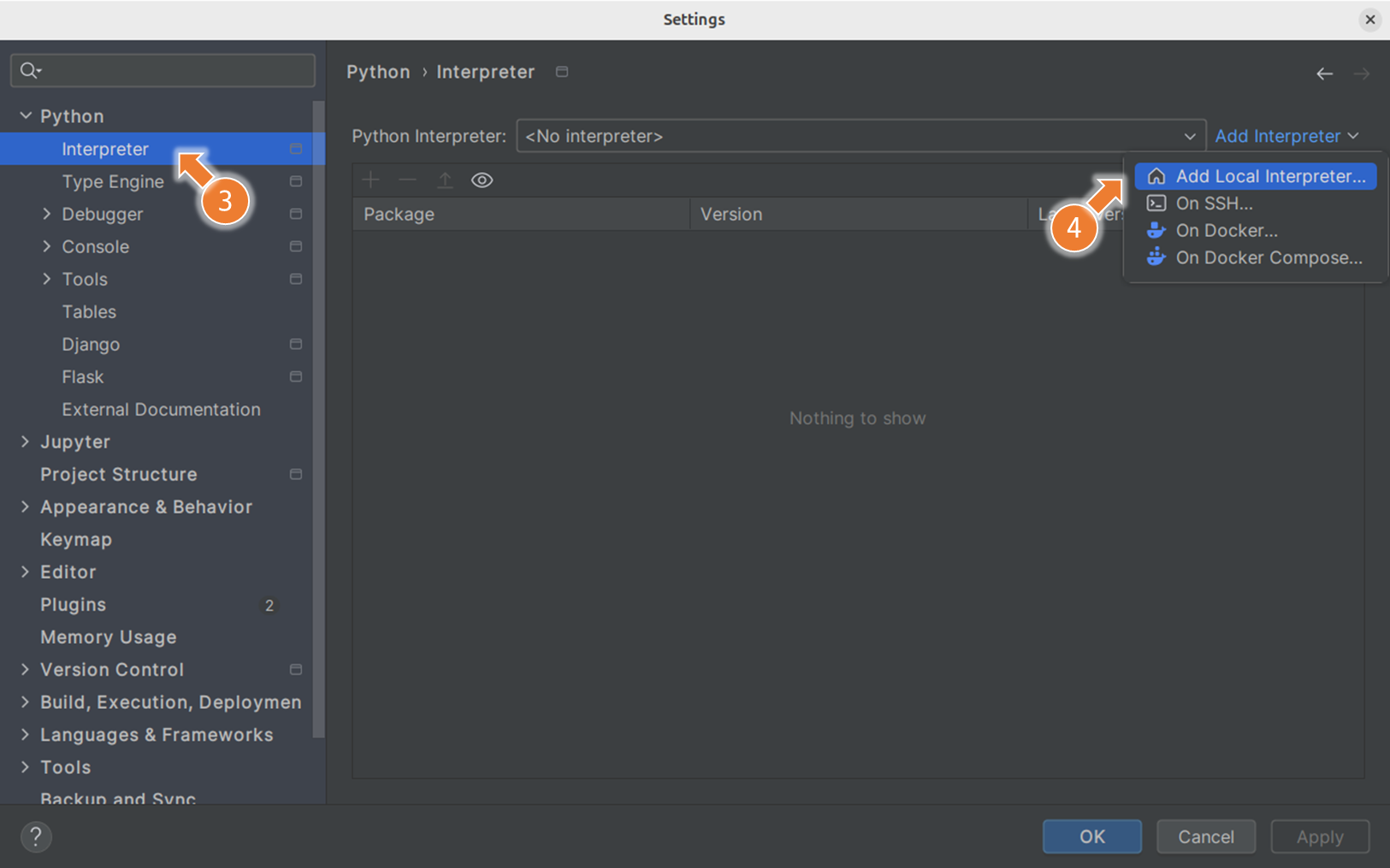
Task: Click the project icon on Type Engine row
Action: coord(296,181)
